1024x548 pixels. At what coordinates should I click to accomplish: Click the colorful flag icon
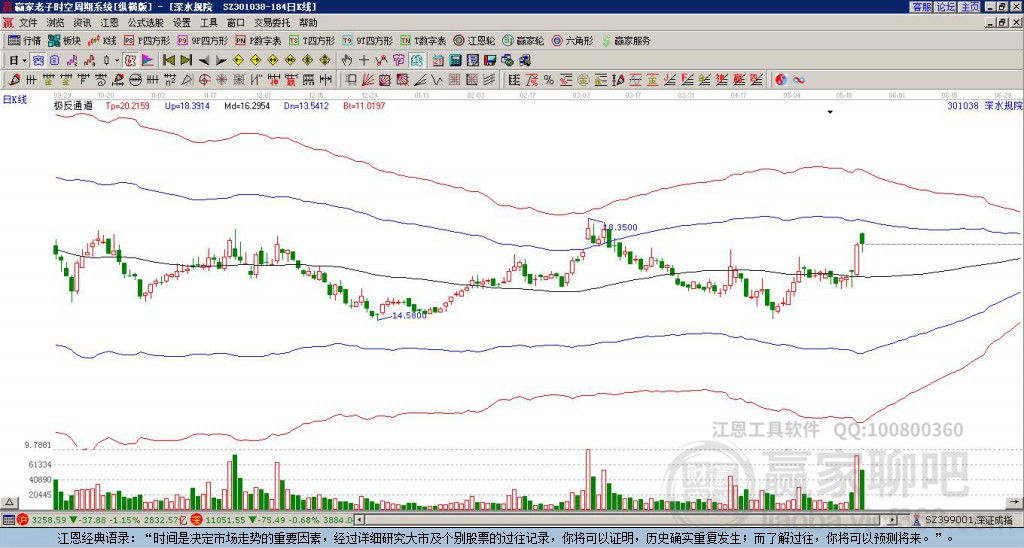[148, 61]
